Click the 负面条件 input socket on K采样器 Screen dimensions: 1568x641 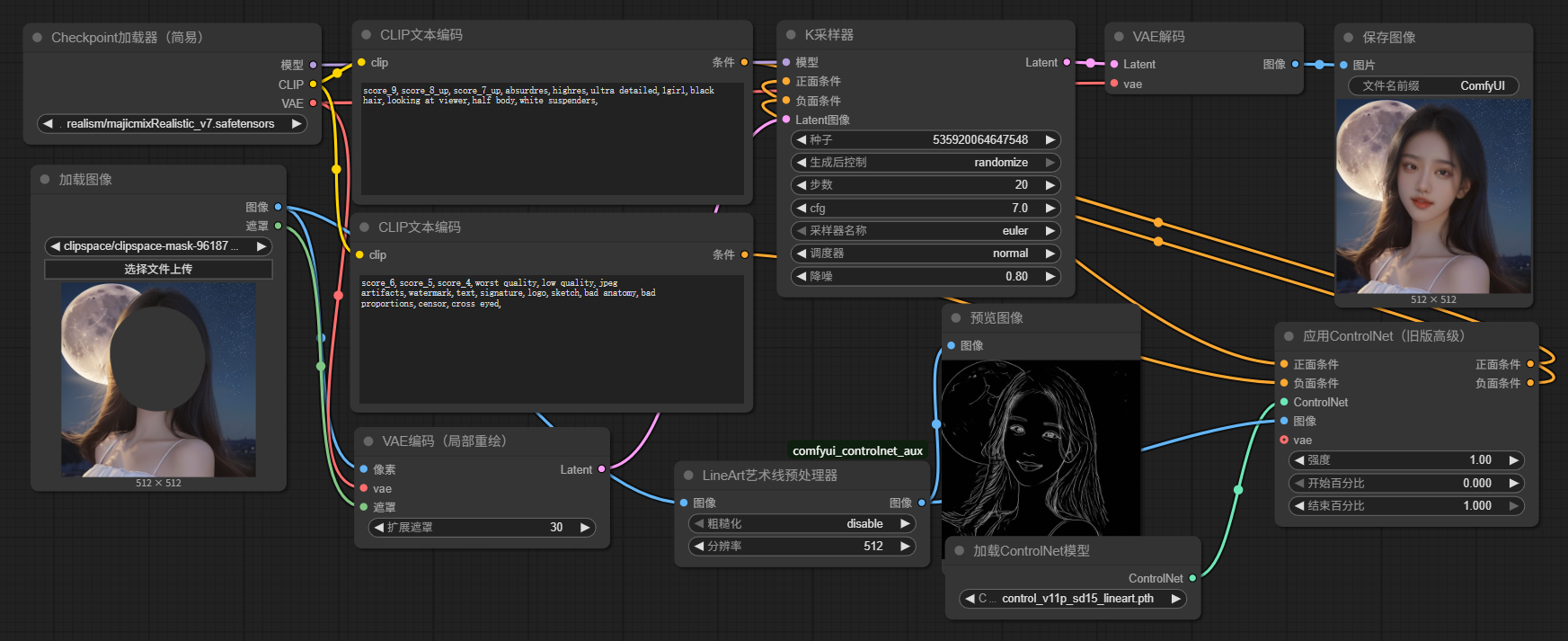[786, 101]
